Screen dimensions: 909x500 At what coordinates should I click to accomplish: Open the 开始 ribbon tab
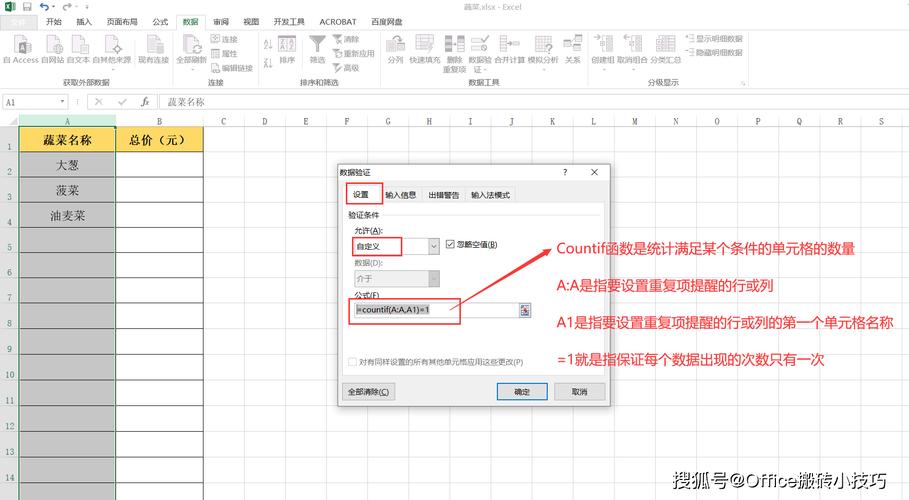[x=54, y=21]
